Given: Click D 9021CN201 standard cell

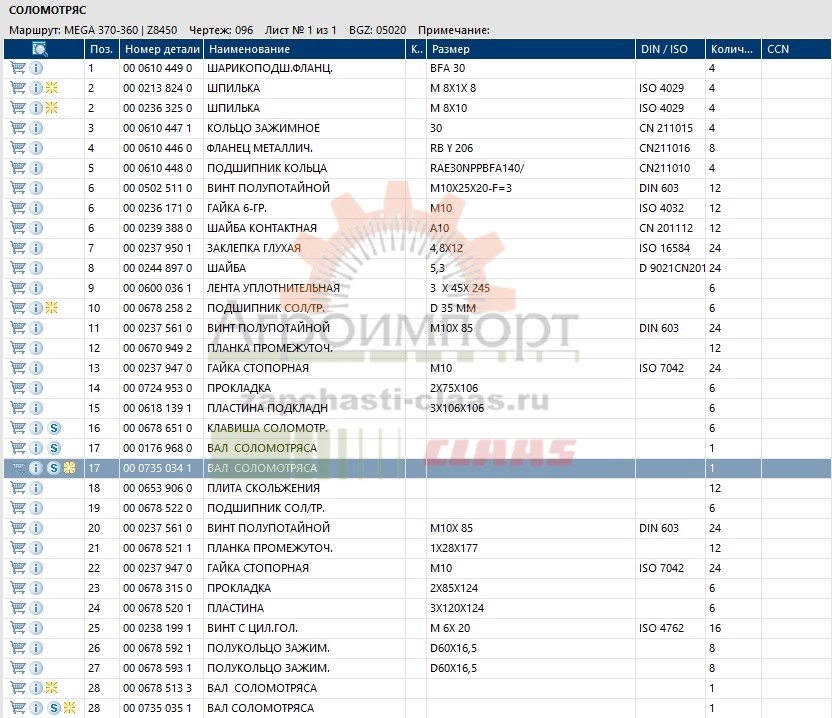Looking at the screenshot, I should [672, 268].
